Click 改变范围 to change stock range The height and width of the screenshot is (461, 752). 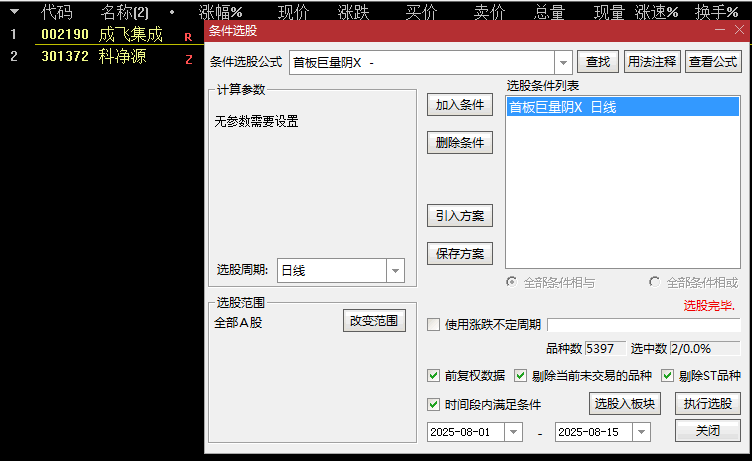374,320
